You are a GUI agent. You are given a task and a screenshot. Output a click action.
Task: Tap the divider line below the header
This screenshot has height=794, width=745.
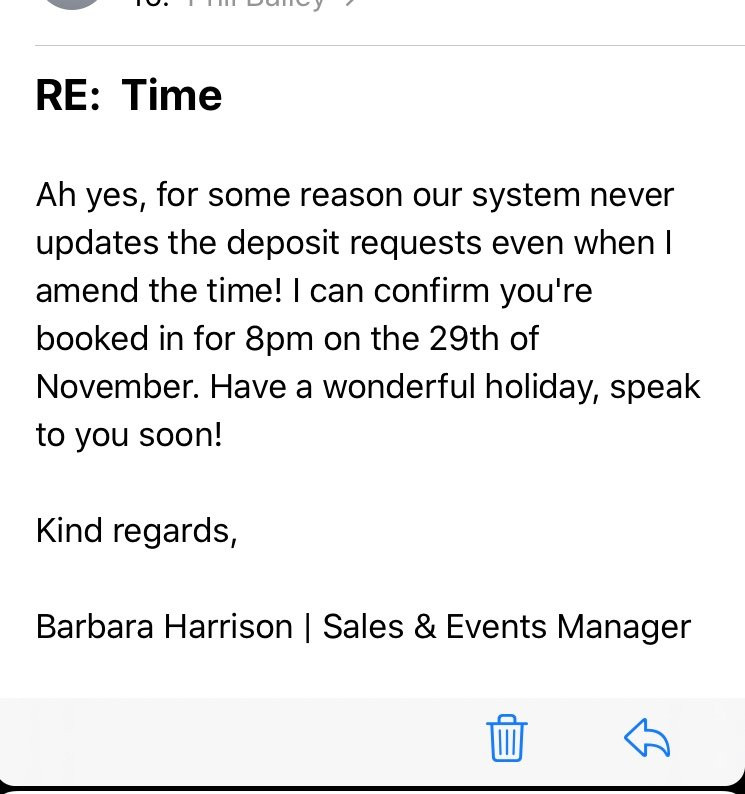click(390, 46)
